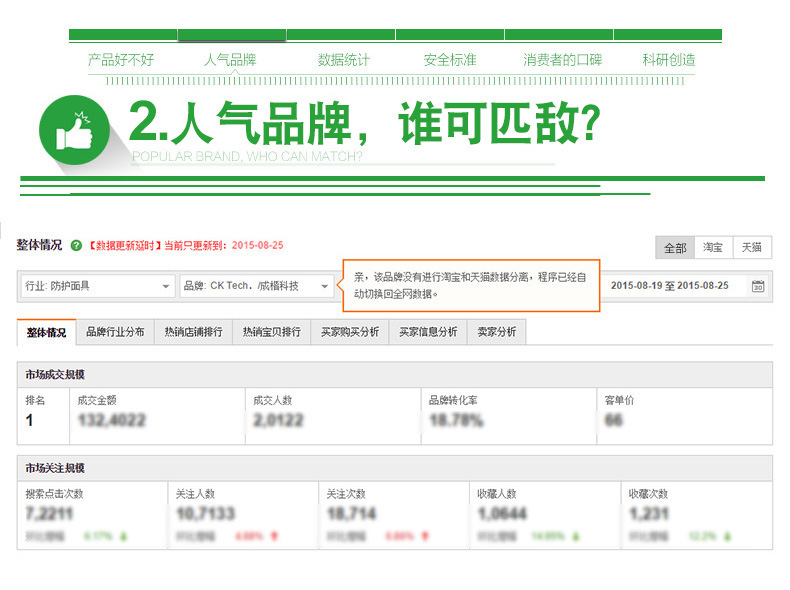Click the date range field 2015-08-19 至 2015-08-25
This screenshot has height=590, width=790.
pyautogui.click(x=670, y=286)
